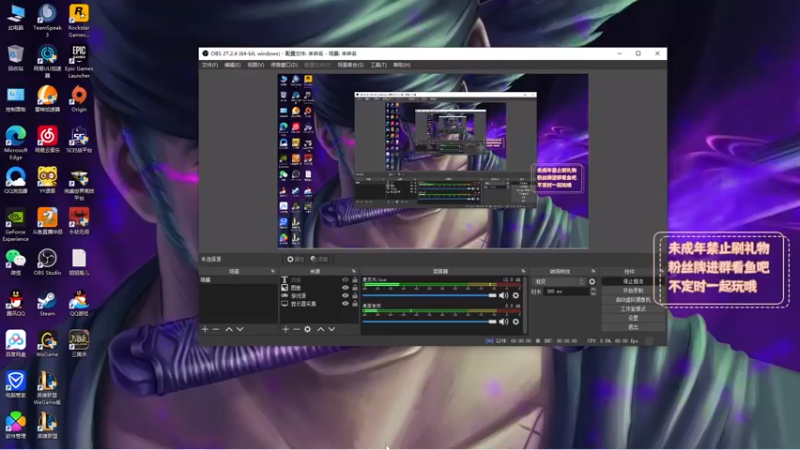Move scene down in Scenes panel
This screenshot has height=450, width=800.
click(x=240, y=330)
